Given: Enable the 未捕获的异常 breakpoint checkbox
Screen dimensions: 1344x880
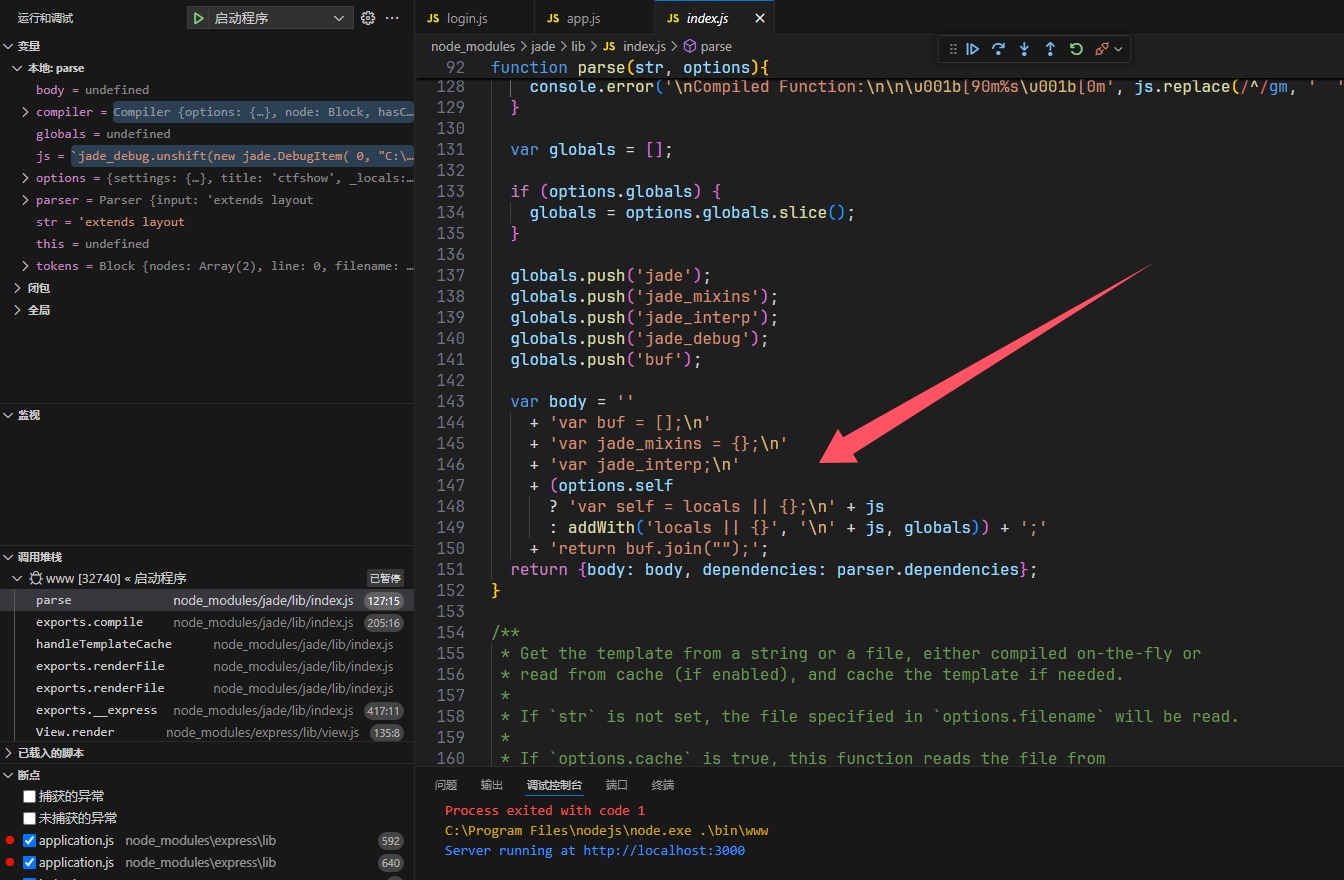Looking at the screenshot, I should click(x=30, y=818).
